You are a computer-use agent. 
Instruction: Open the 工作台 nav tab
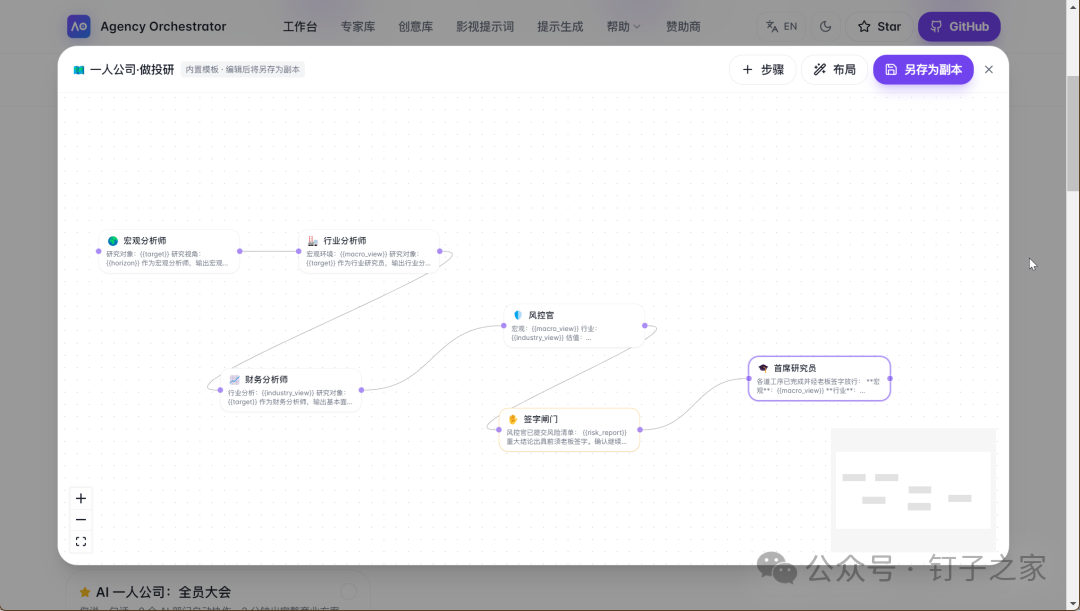tap(300, 26)
